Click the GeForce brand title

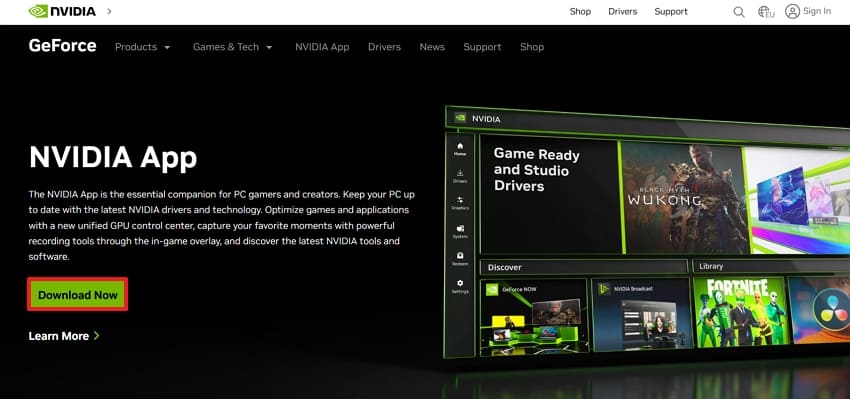point(62,46)
